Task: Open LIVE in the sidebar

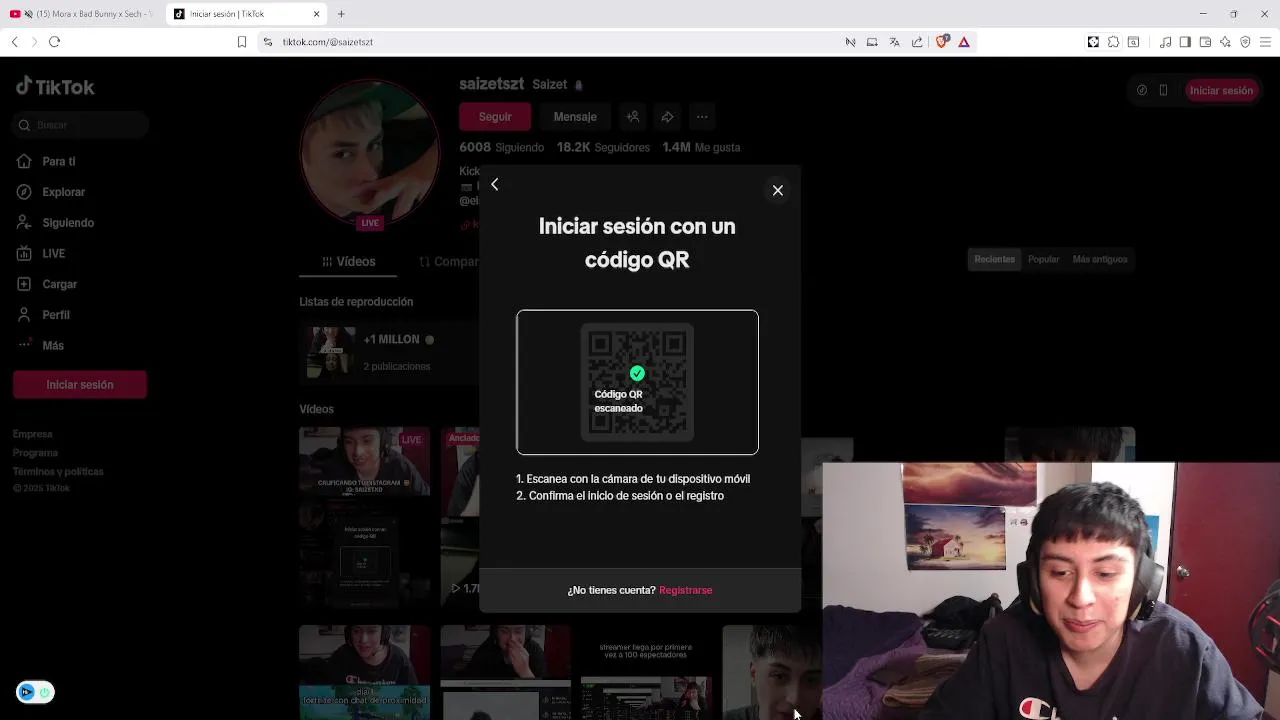Action: [42, 254]
